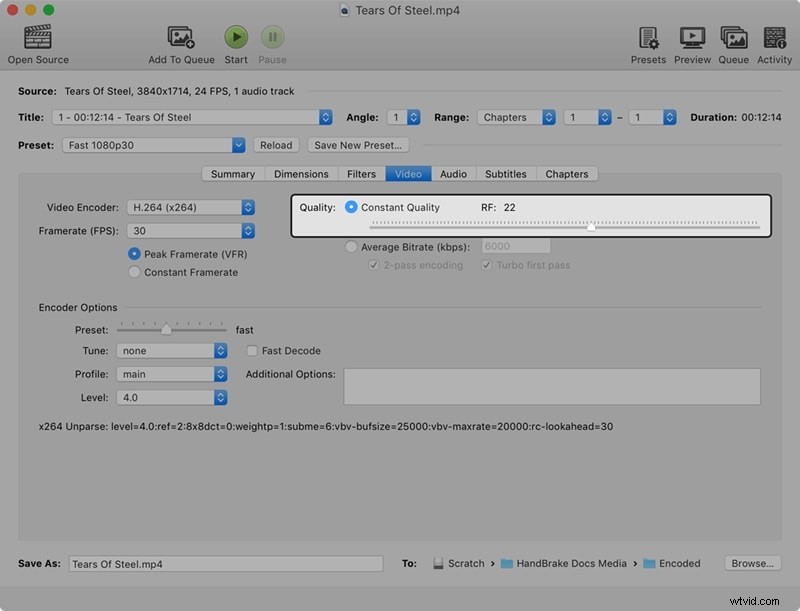The height and width of the screenshot is (611, 800).
Task: Open a new source video file
Action: coord(38,35)
